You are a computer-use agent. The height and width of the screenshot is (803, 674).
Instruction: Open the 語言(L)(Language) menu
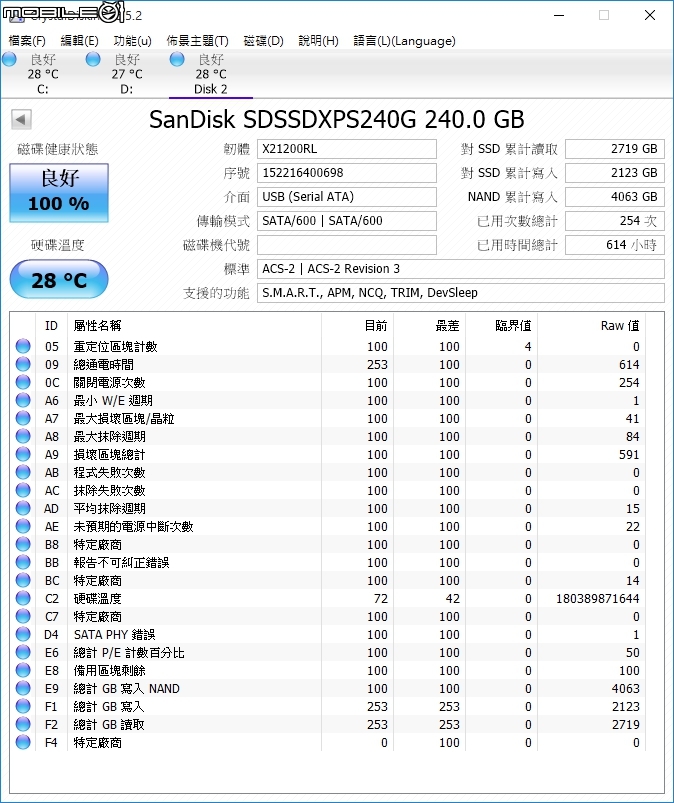[x=404, y=41]
